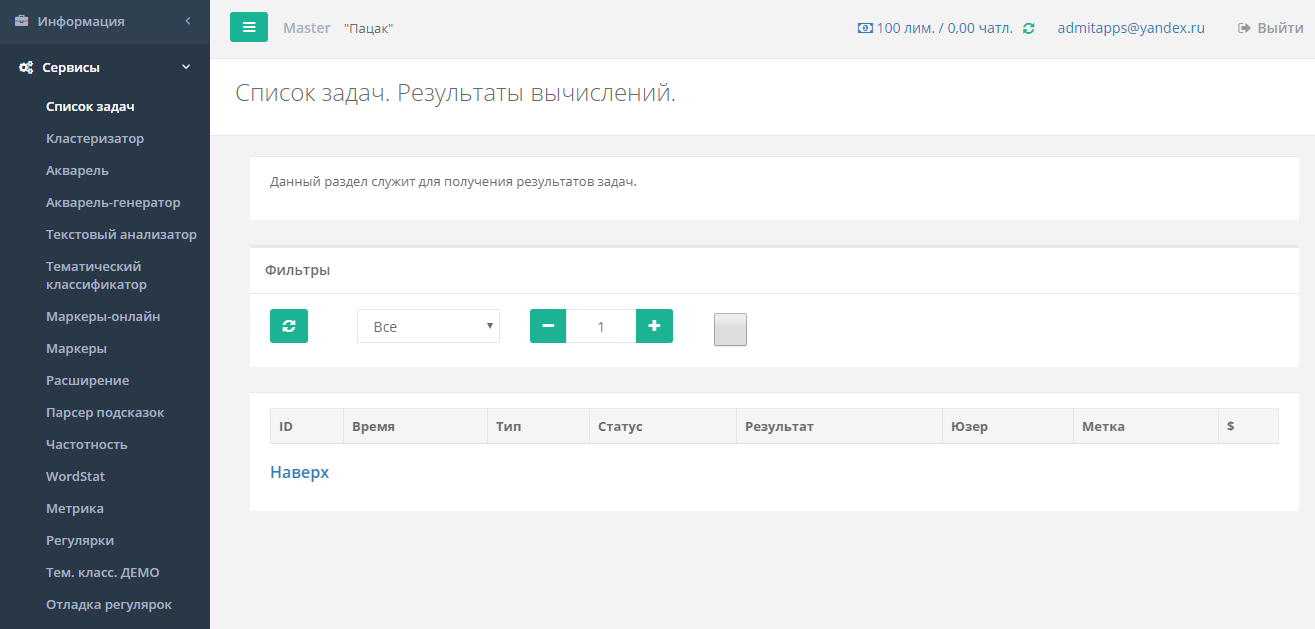Screen dimensions: 1315x629
Task: Click the Время column header
Action: click(x=374, y=426)
